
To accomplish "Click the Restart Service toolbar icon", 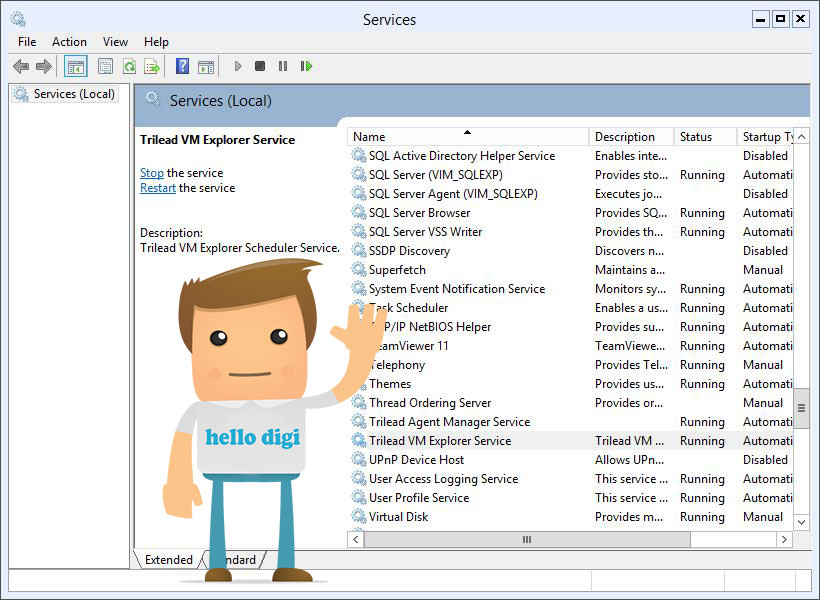I will pyautogui.click(x=306, y=66).
